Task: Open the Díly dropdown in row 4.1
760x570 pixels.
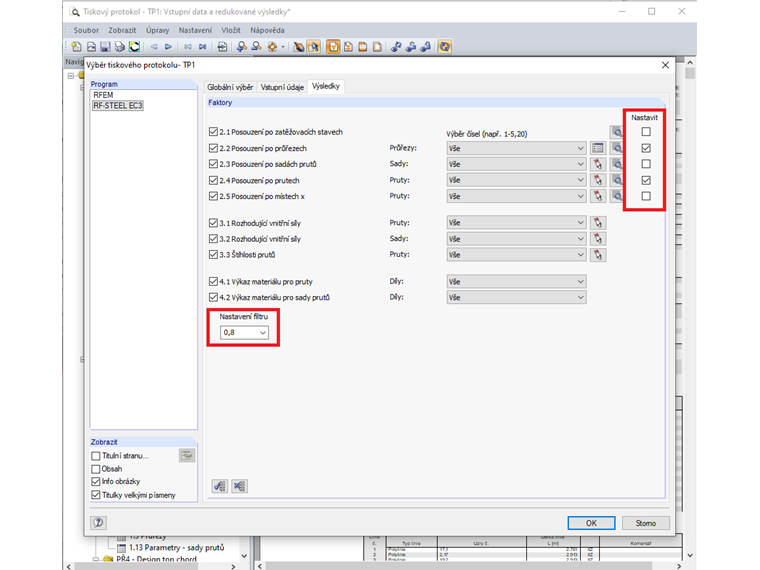Action: (516, 282)
